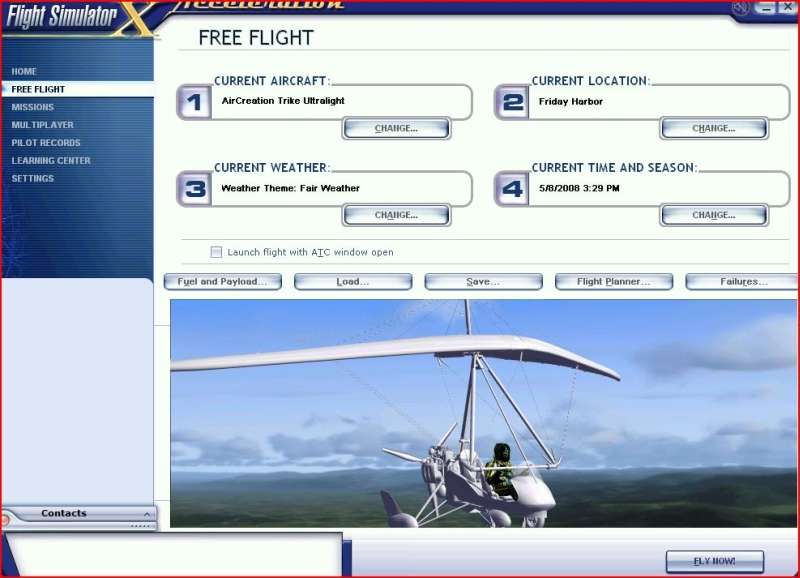Click Change under Current Time and Season
The width and height of the screenshot is (800, 578).
pos(714,215)
